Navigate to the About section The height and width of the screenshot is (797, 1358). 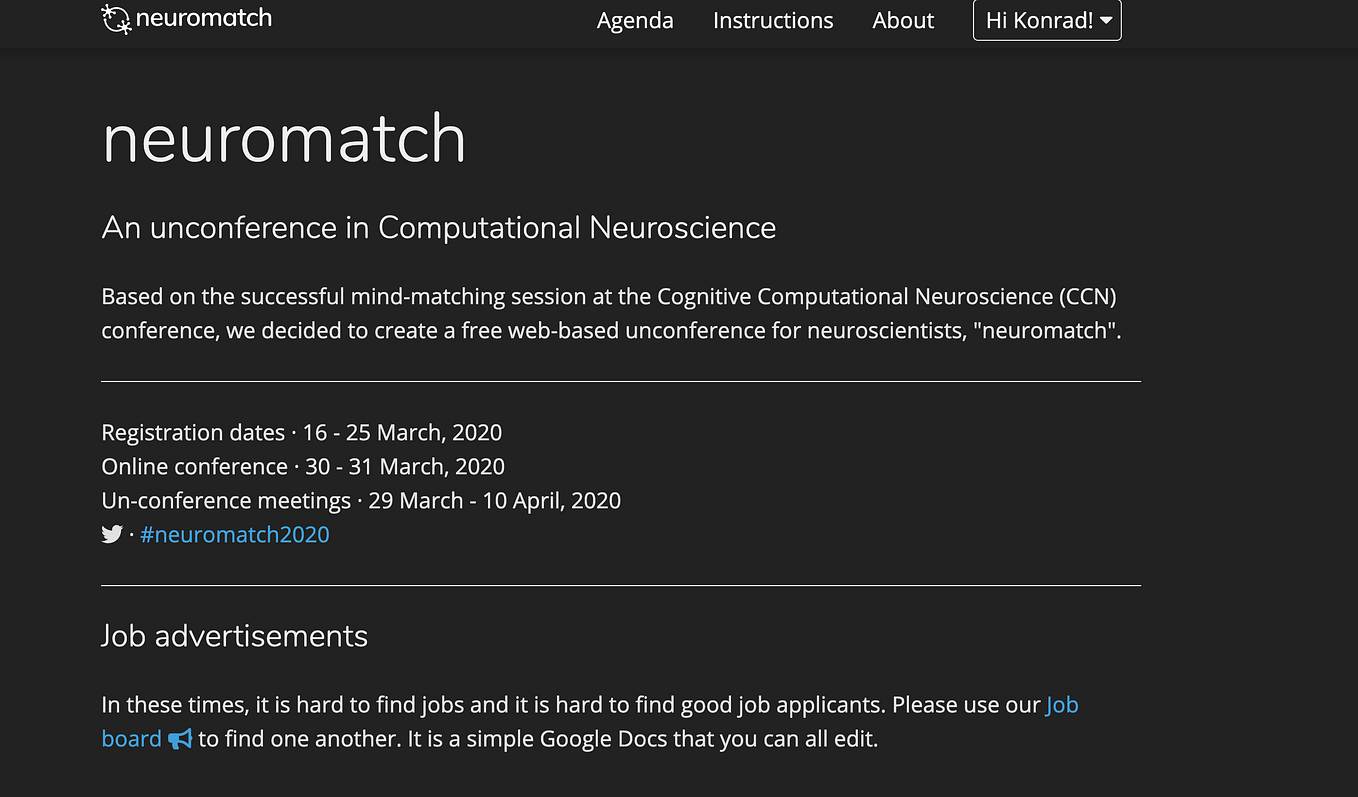tap(902, 20)
